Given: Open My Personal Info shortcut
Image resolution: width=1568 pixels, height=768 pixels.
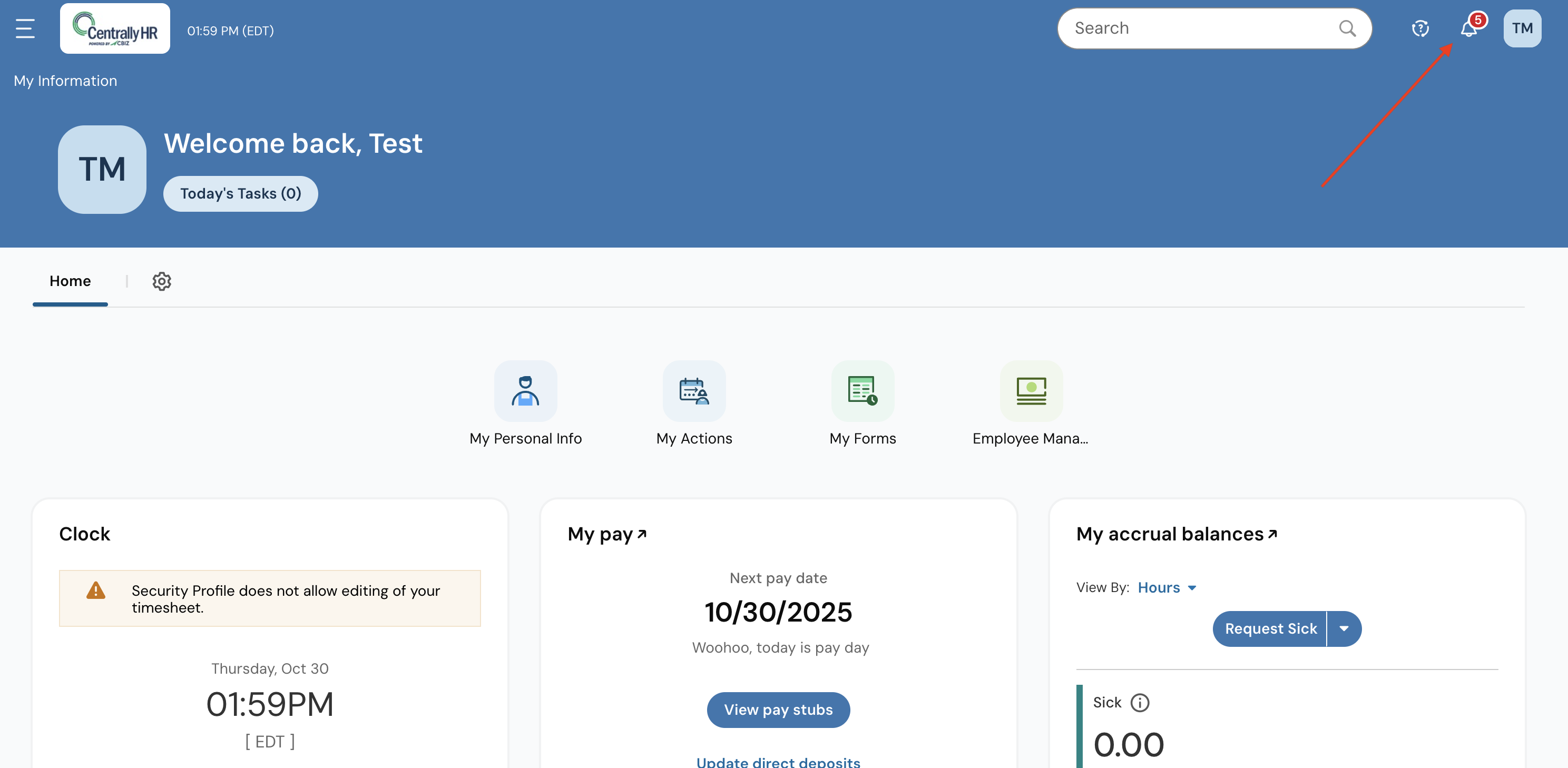Looking at the screenshot, I should (525, 391).
